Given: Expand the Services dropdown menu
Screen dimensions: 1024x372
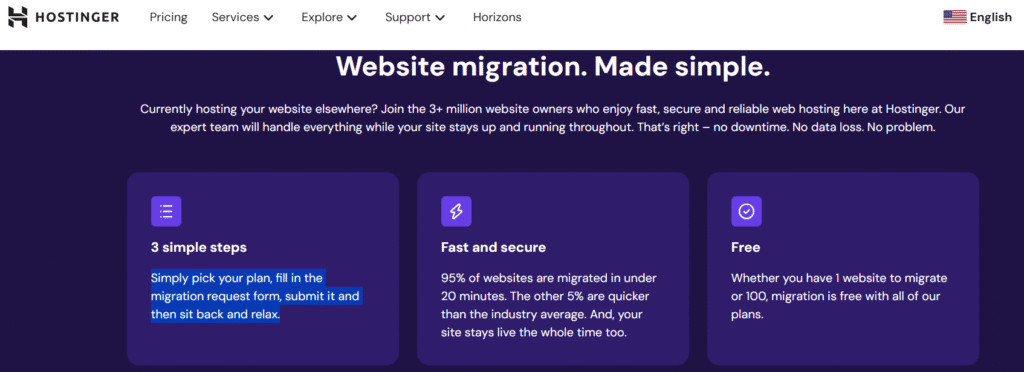Looking at the screenshot, I should (242, 18).
